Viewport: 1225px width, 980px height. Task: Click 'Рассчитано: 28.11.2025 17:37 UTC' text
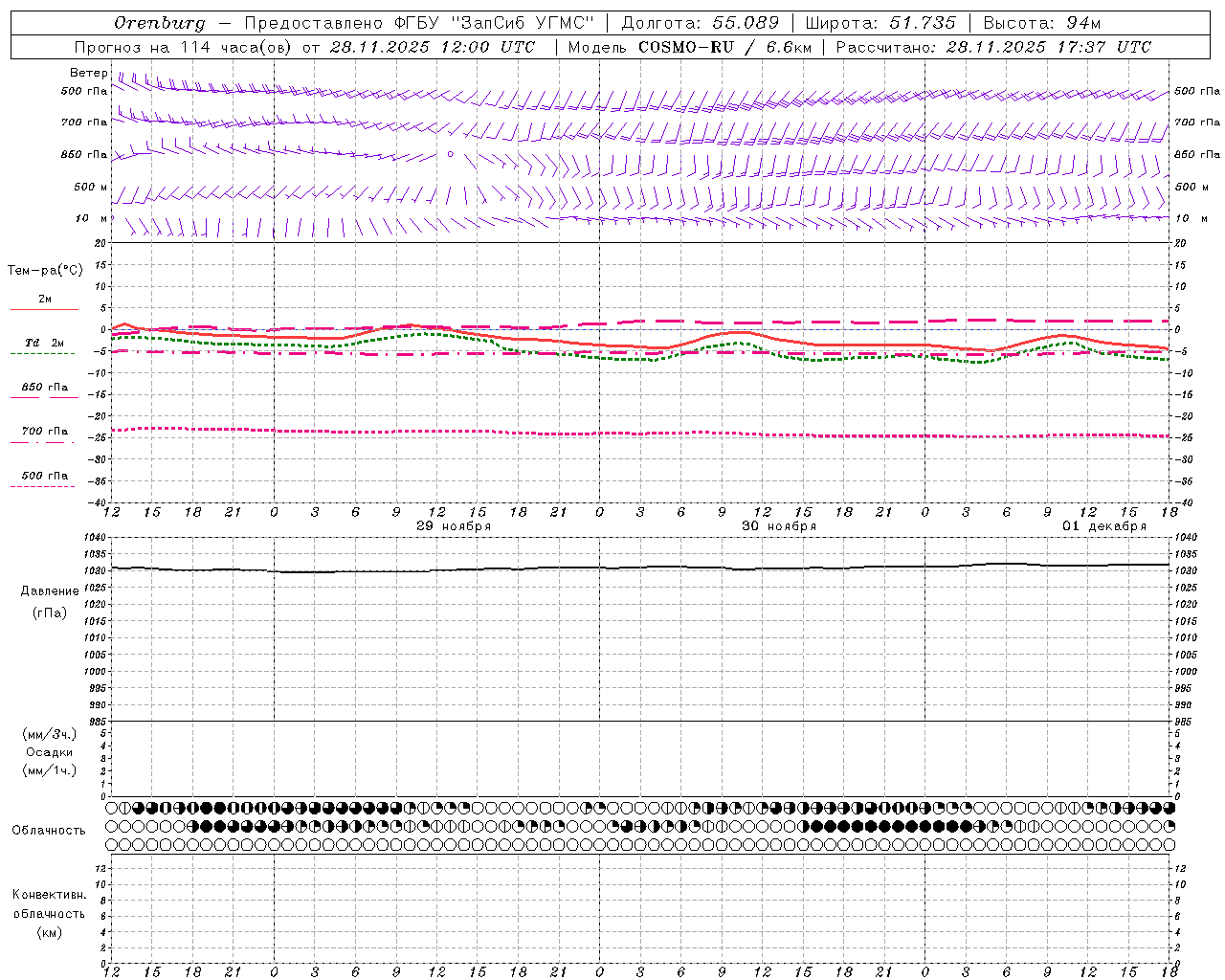click(993, 47)
